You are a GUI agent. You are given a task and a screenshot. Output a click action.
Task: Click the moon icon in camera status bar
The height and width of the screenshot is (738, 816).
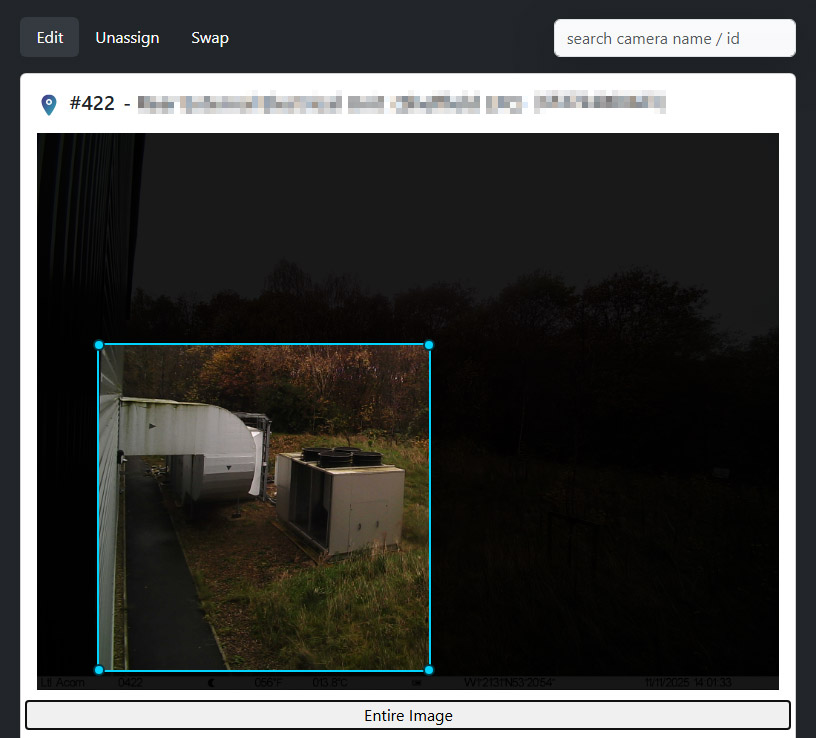coord(211,683)
